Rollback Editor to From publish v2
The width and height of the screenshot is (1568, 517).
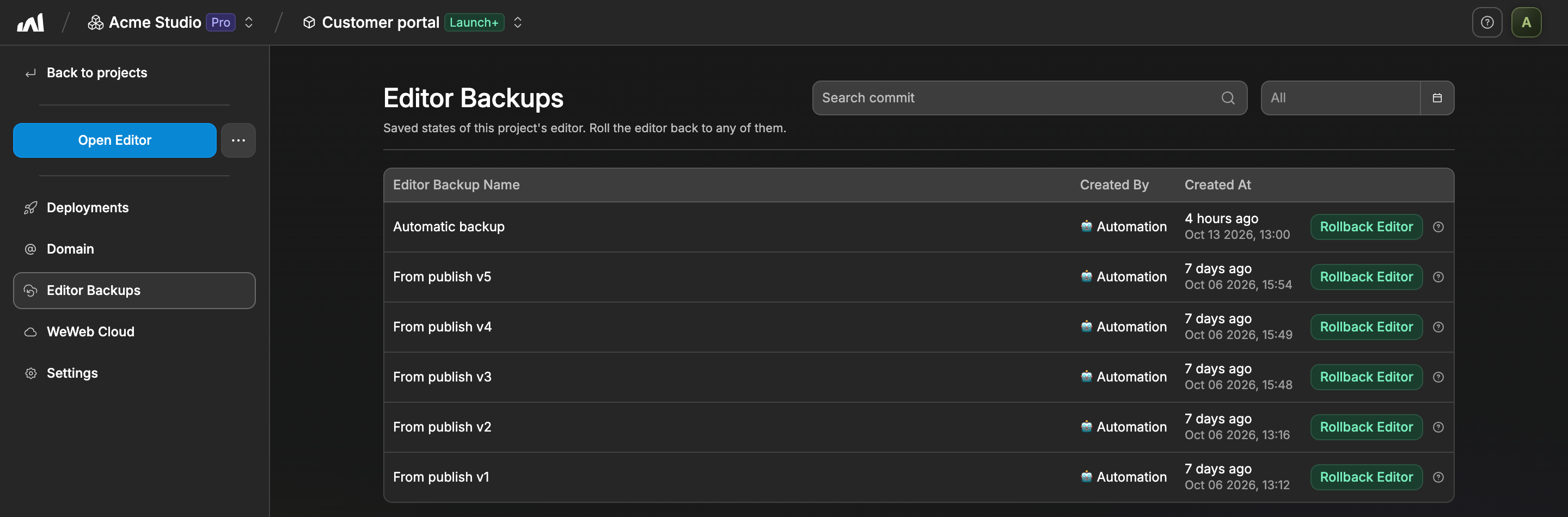(1367, 428)
